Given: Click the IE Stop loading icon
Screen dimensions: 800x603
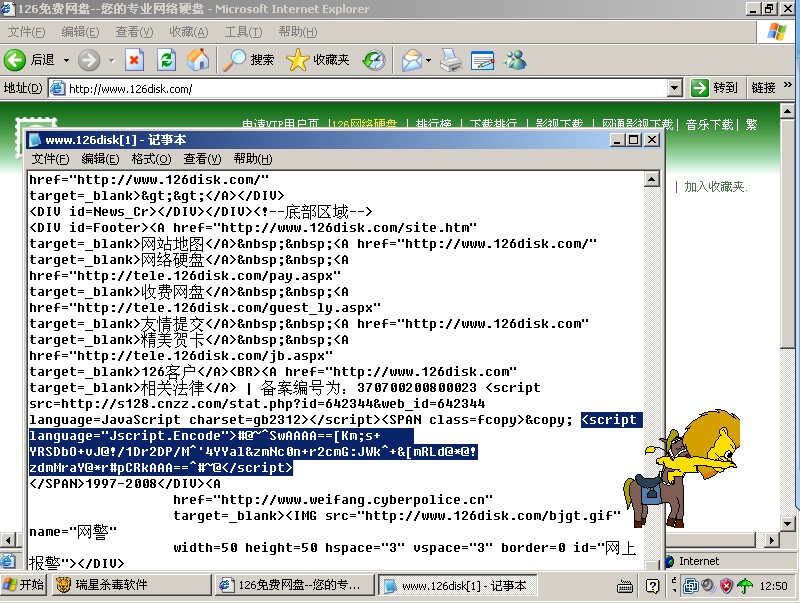Looking at the screenshot, I should [x=134, y=60].
